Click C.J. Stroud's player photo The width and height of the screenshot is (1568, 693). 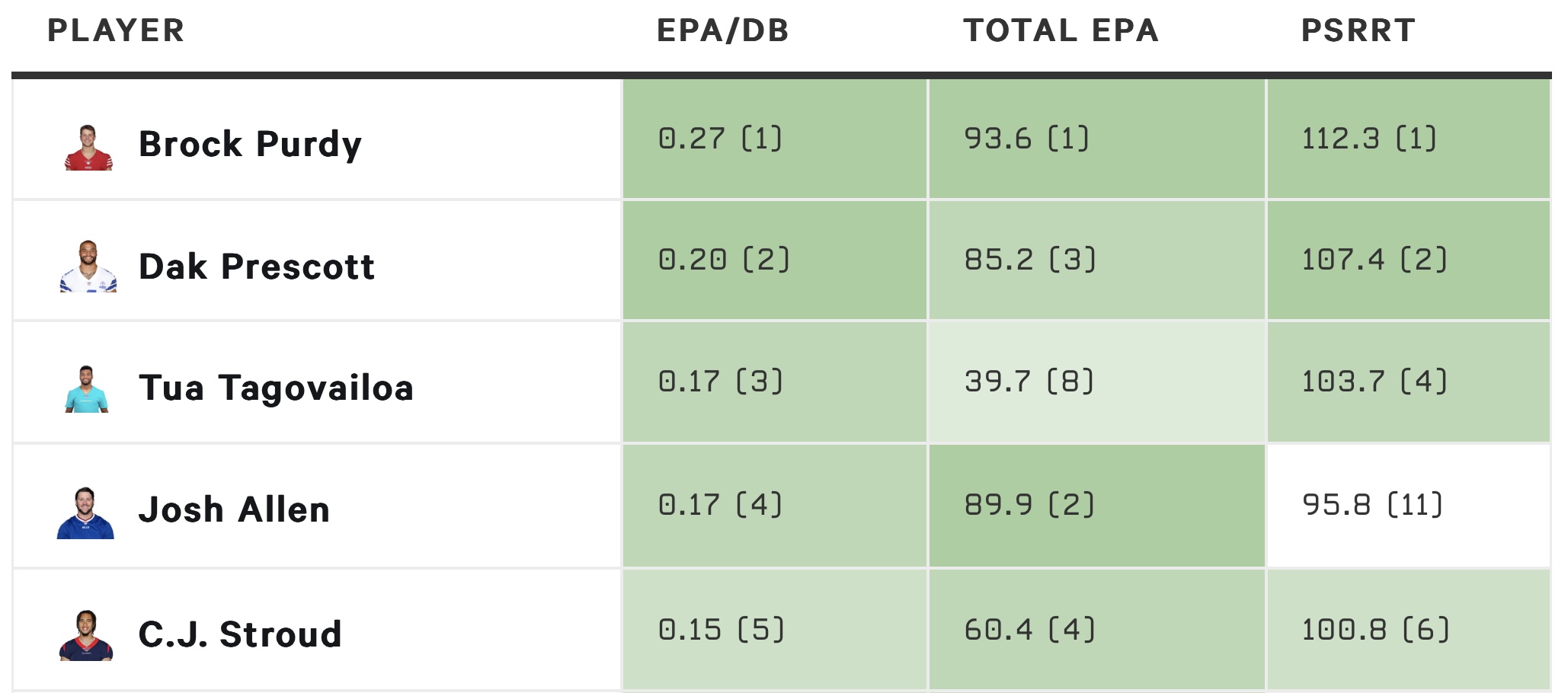click(86, 635)
